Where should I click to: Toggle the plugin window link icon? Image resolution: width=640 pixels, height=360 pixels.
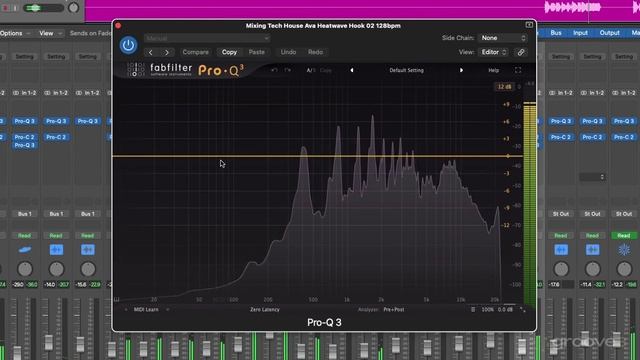tap(521, 52)
